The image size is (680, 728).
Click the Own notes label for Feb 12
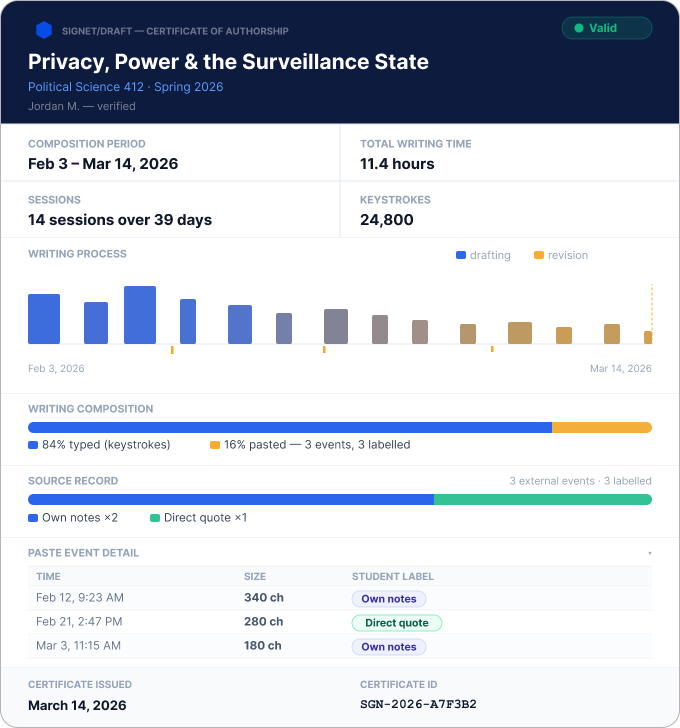[x=389, y=598]
